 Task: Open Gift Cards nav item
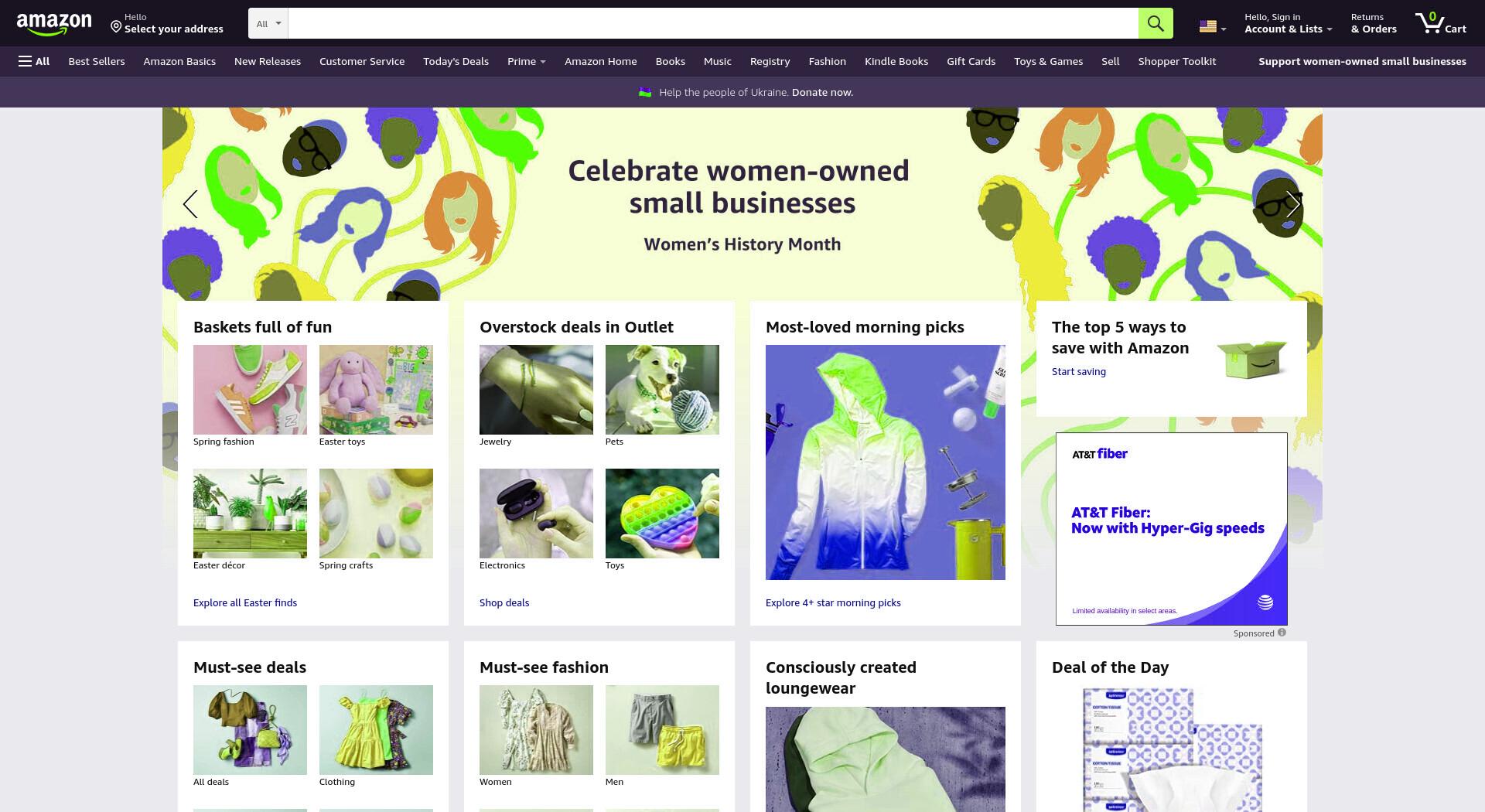pyautogui.click(x=971, y=61)
